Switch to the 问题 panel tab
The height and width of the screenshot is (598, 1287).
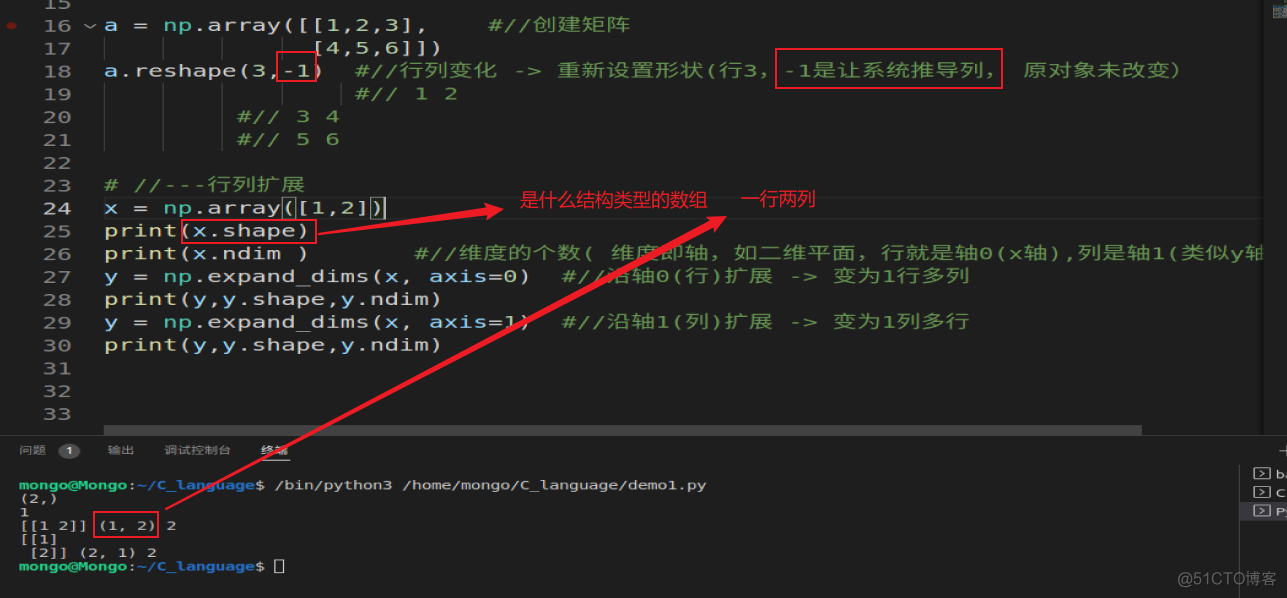tap(33, 451)
